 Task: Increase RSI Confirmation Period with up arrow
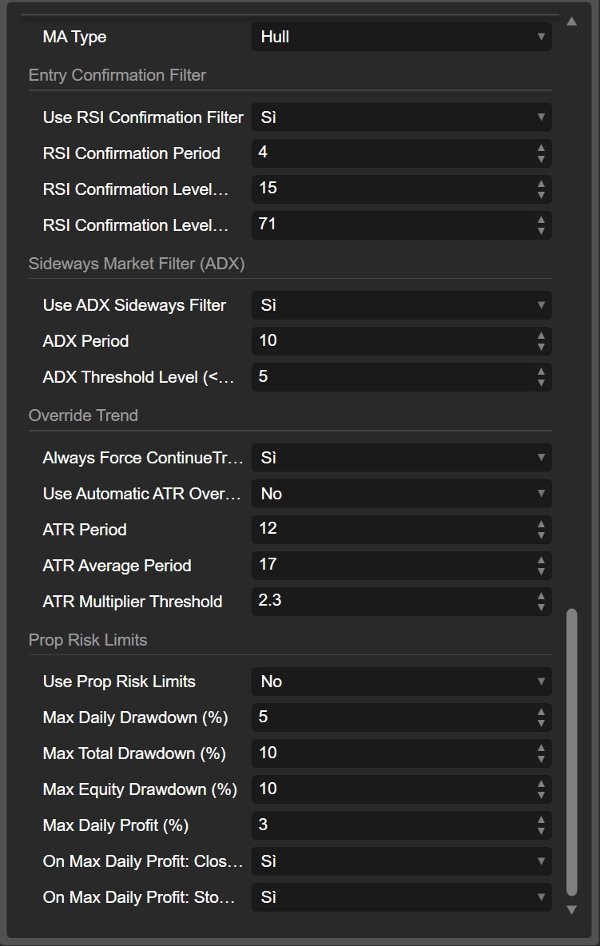pos(541,148)
